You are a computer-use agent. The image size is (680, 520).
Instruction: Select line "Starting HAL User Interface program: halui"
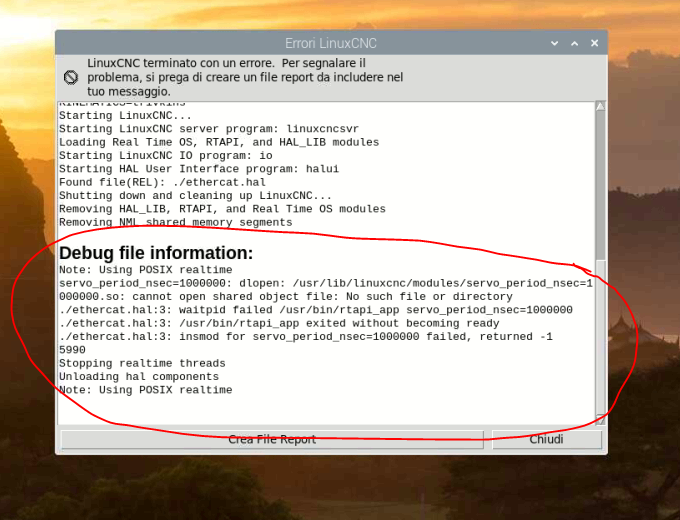[199, 169]
